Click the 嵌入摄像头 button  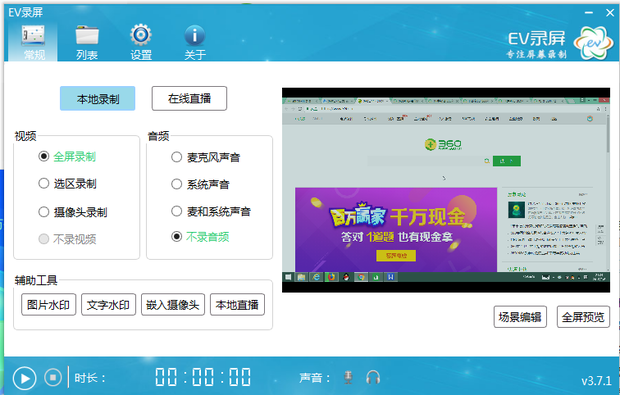(x=173, y=304)
